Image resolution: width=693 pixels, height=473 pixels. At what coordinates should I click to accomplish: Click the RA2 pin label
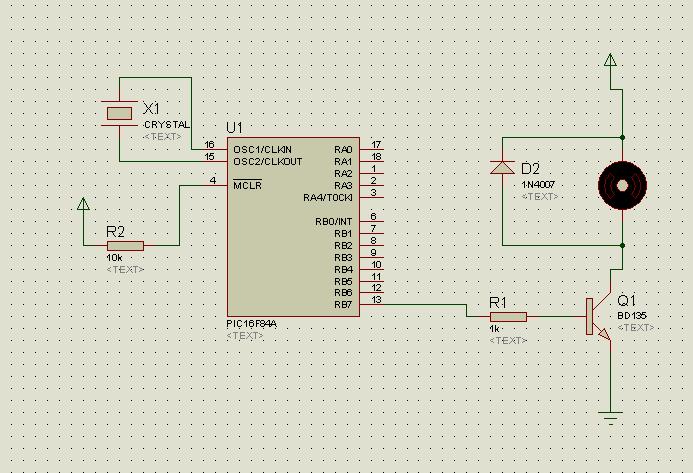343,173
